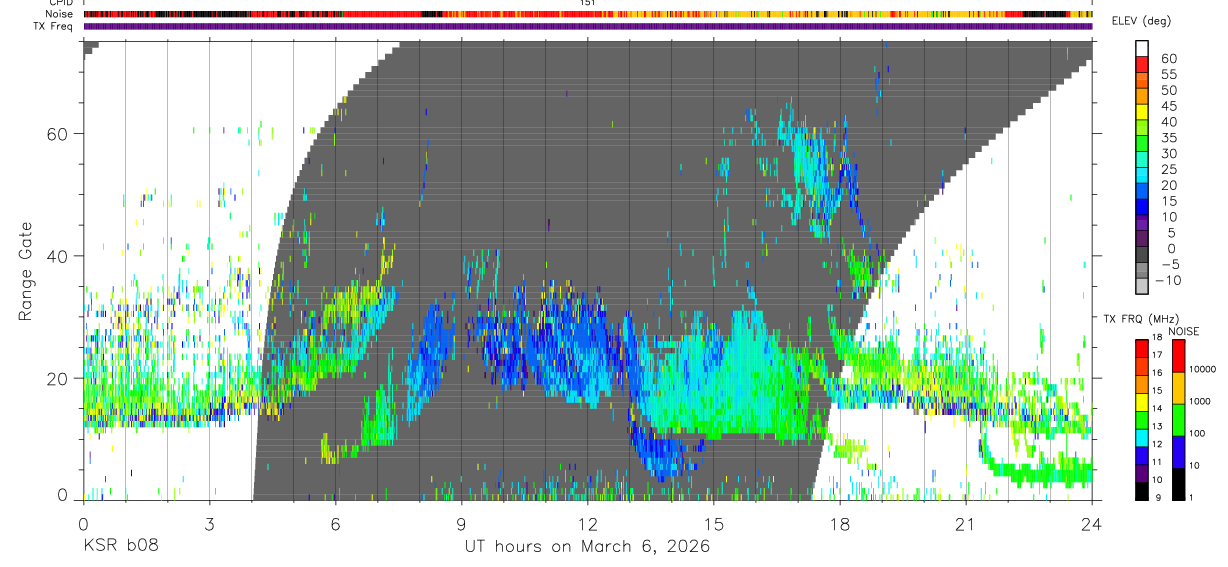
Task: Click the 'NOISE' legend title
Action: click(x=1185, y=331)
